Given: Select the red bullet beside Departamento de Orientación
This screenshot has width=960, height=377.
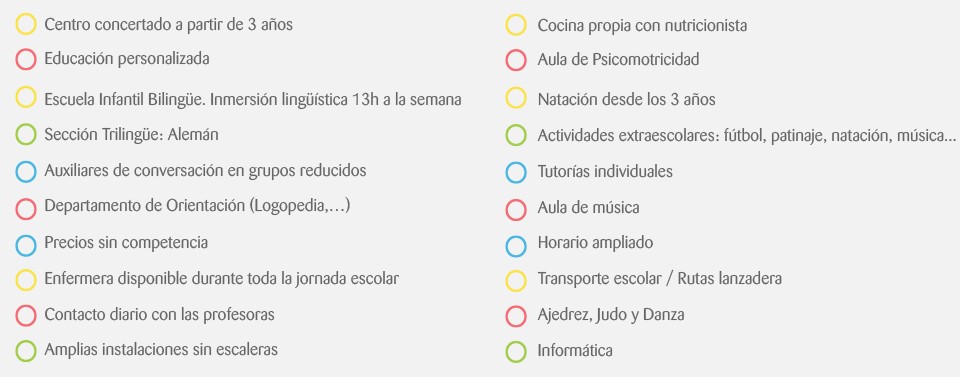Looking at the screenshot, I should (26, 209).
